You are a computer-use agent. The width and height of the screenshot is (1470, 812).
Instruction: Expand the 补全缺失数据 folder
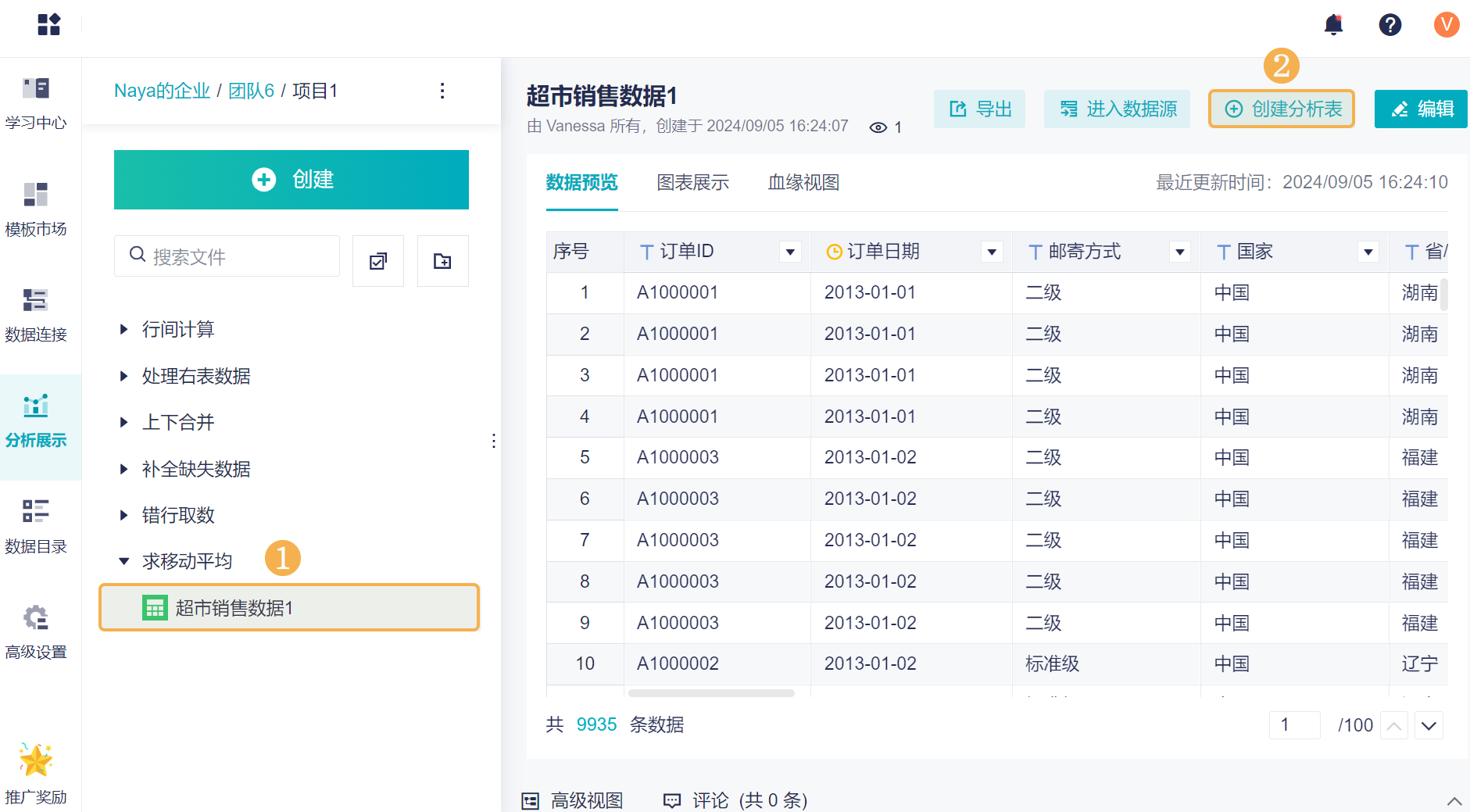click(x=123, y=469)
